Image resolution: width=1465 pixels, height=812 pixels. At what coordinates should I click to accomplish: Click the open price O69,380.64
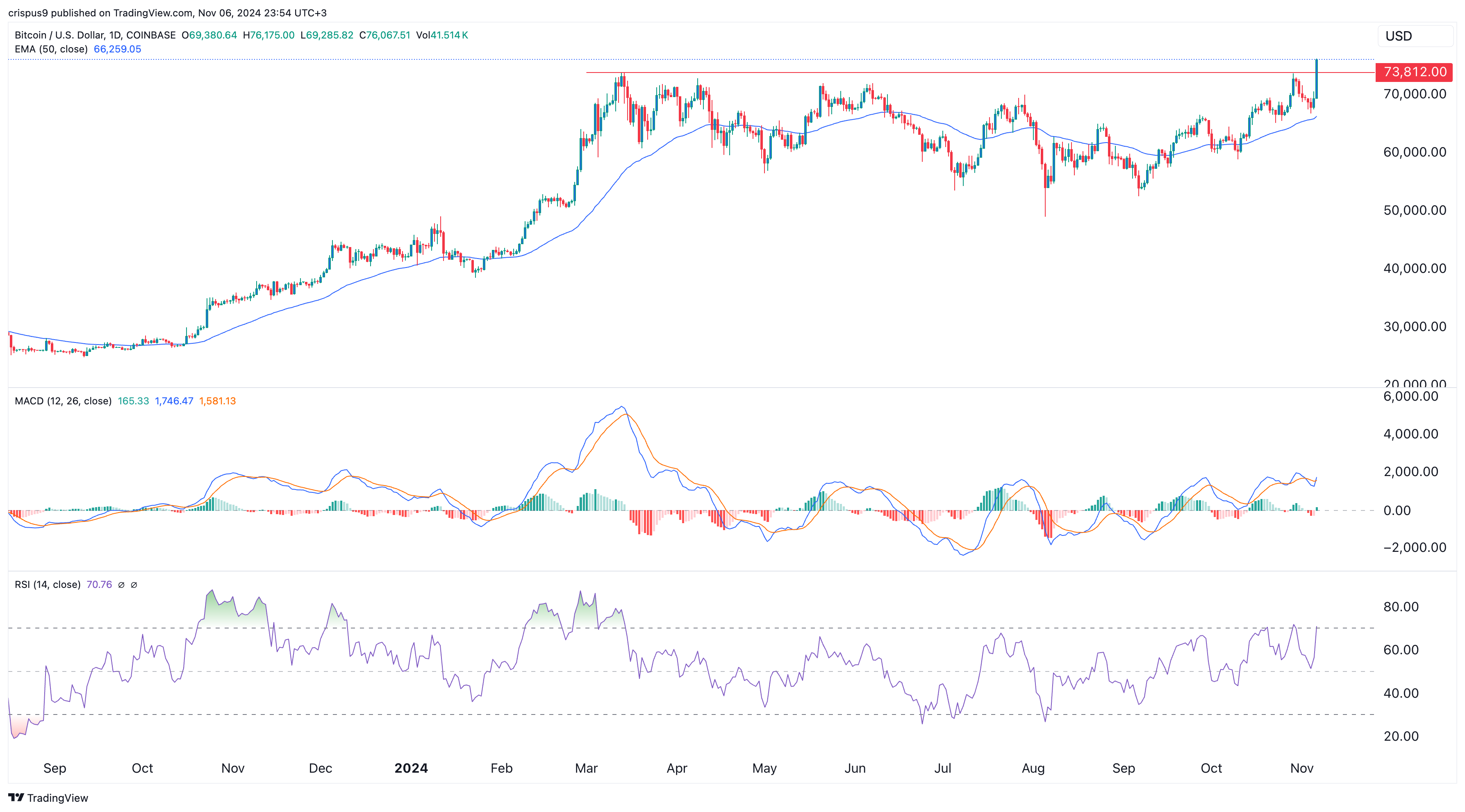[x=209, y=35]
